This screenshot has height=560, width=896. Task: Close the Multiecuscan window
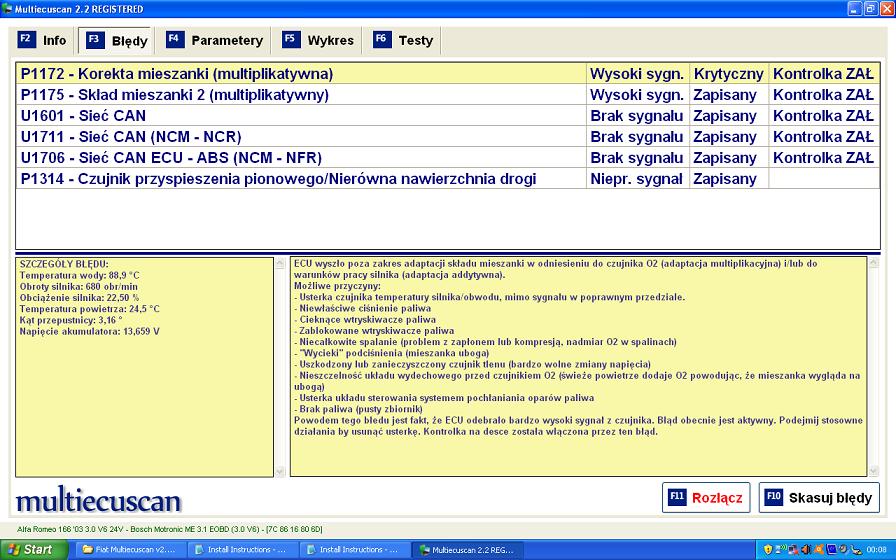click(x=887, y=9)
